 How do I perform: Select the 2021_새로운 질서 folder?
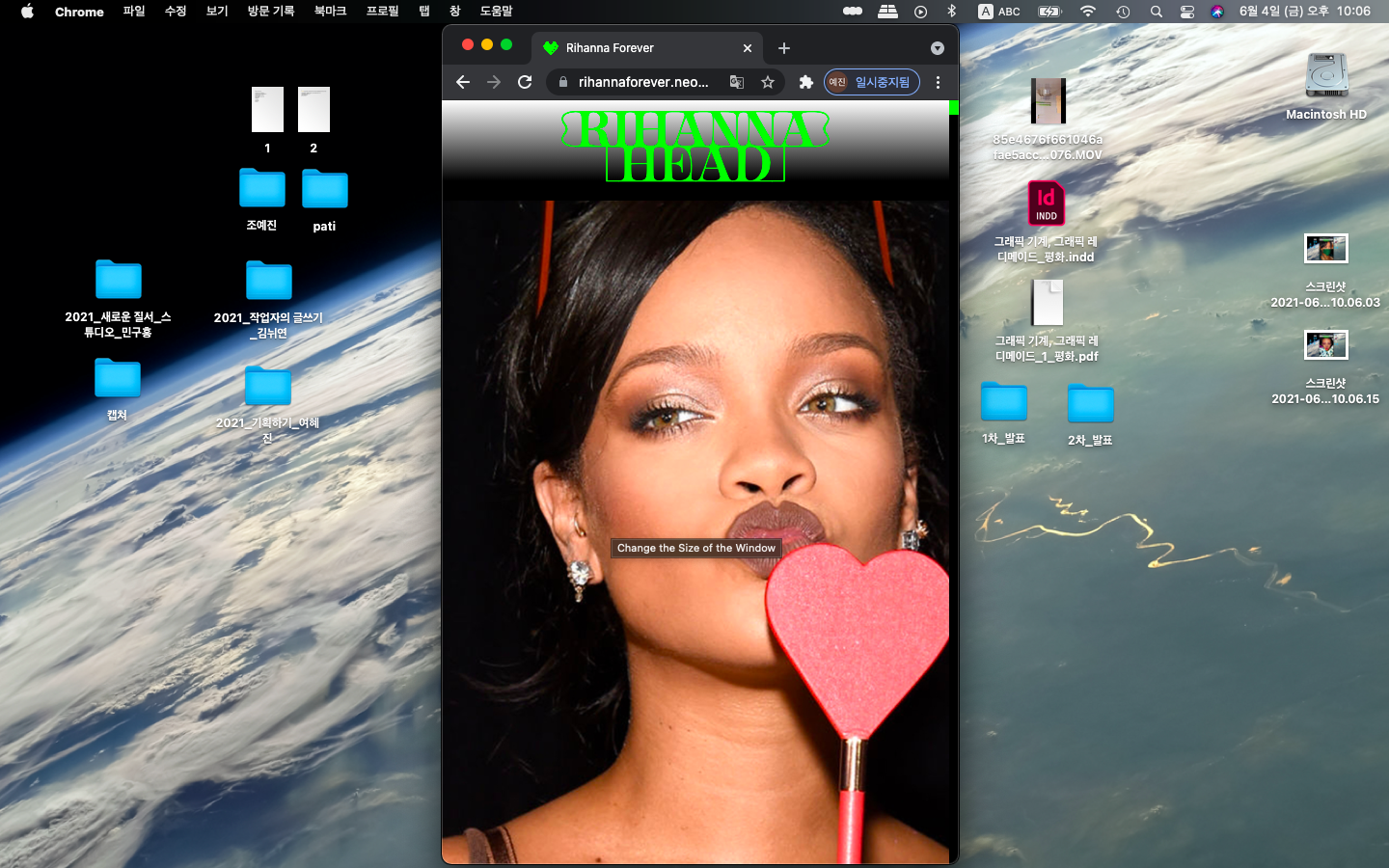119,280
